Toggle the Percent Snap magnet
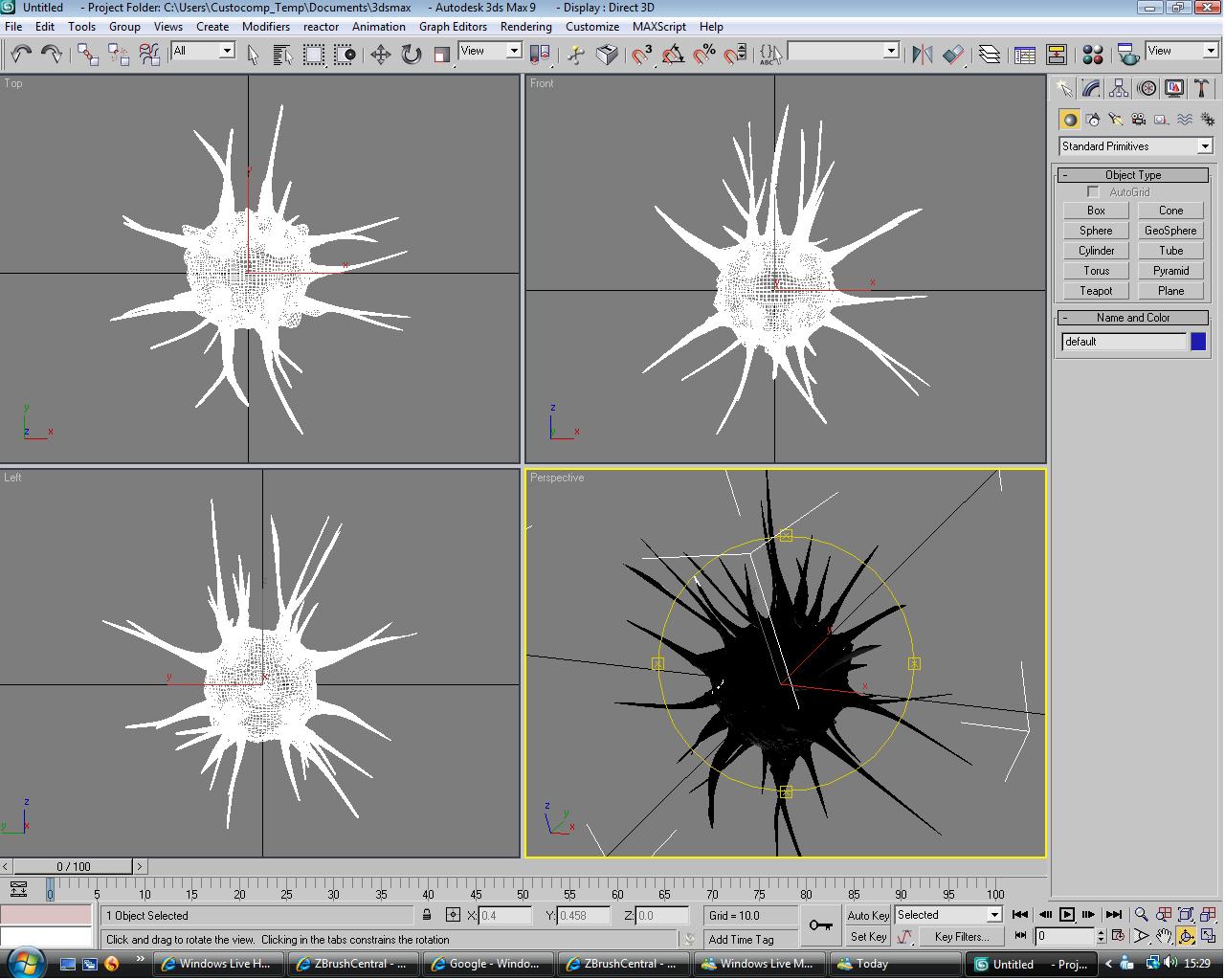1225x980 pixels. [704, 55]
